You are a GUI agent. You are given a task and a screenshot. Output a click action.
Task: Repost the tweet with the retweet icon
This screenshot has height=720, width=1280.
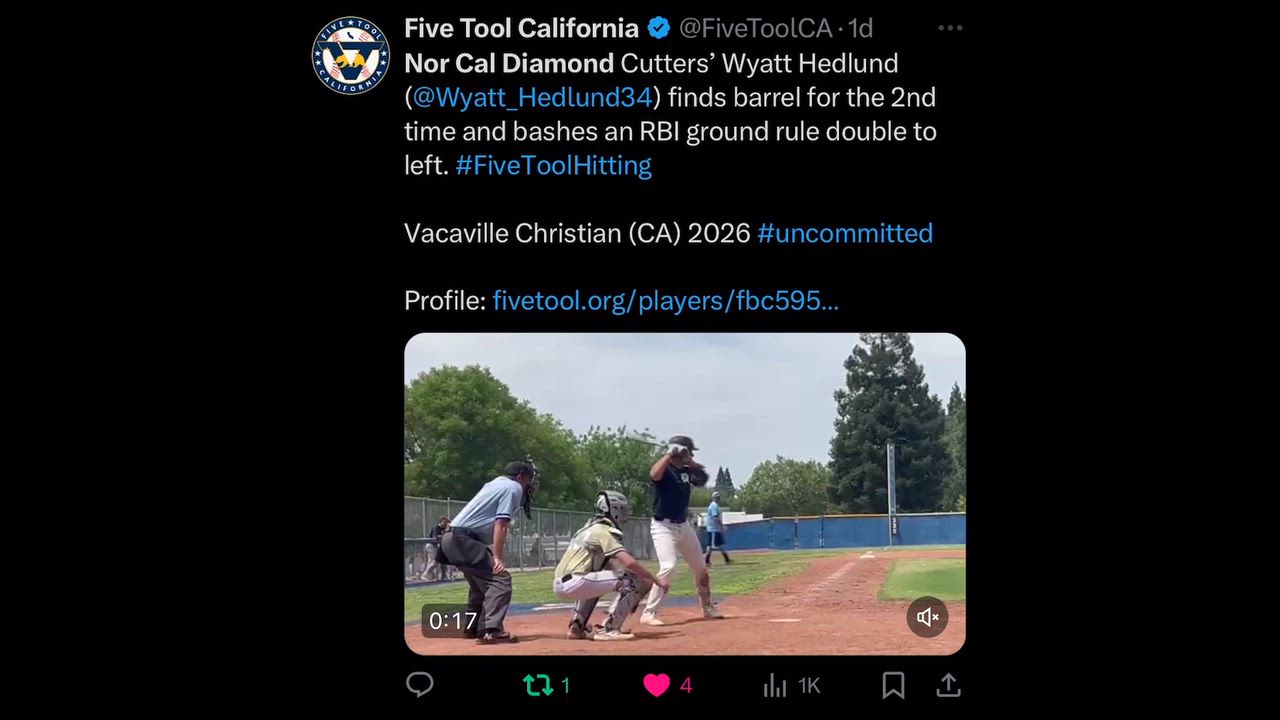point(538,685)
